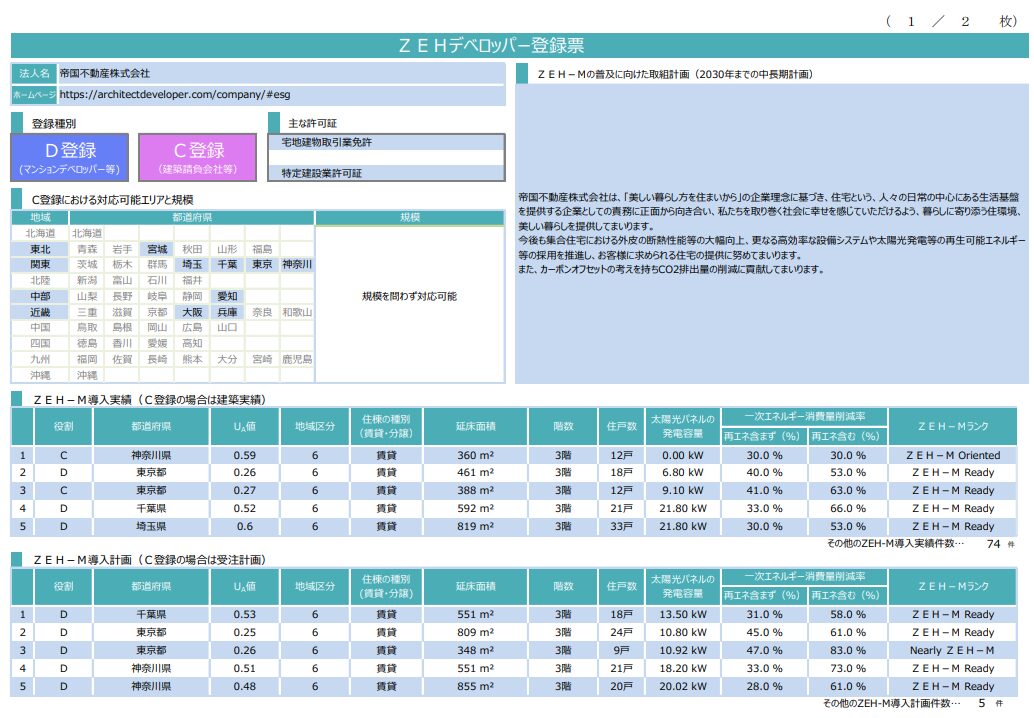Screen dimensions: 1034x718
Task: Click the Nearly ZEH-M rank cell
Action: 953,650
